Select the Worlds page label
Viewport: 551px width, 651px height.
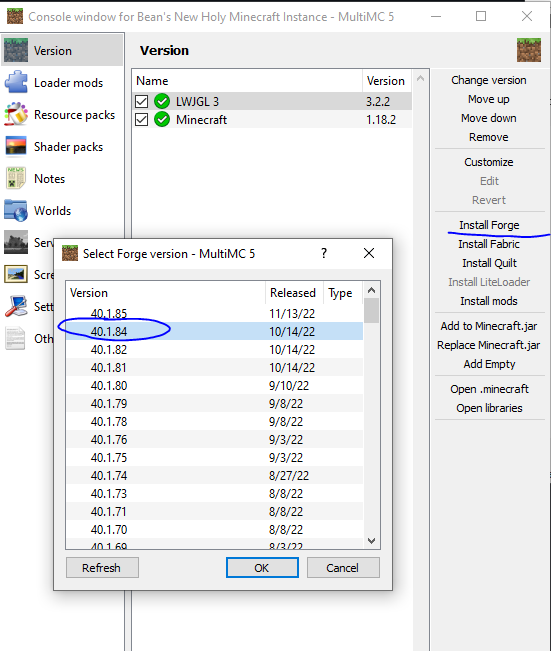tap(52, 210)
